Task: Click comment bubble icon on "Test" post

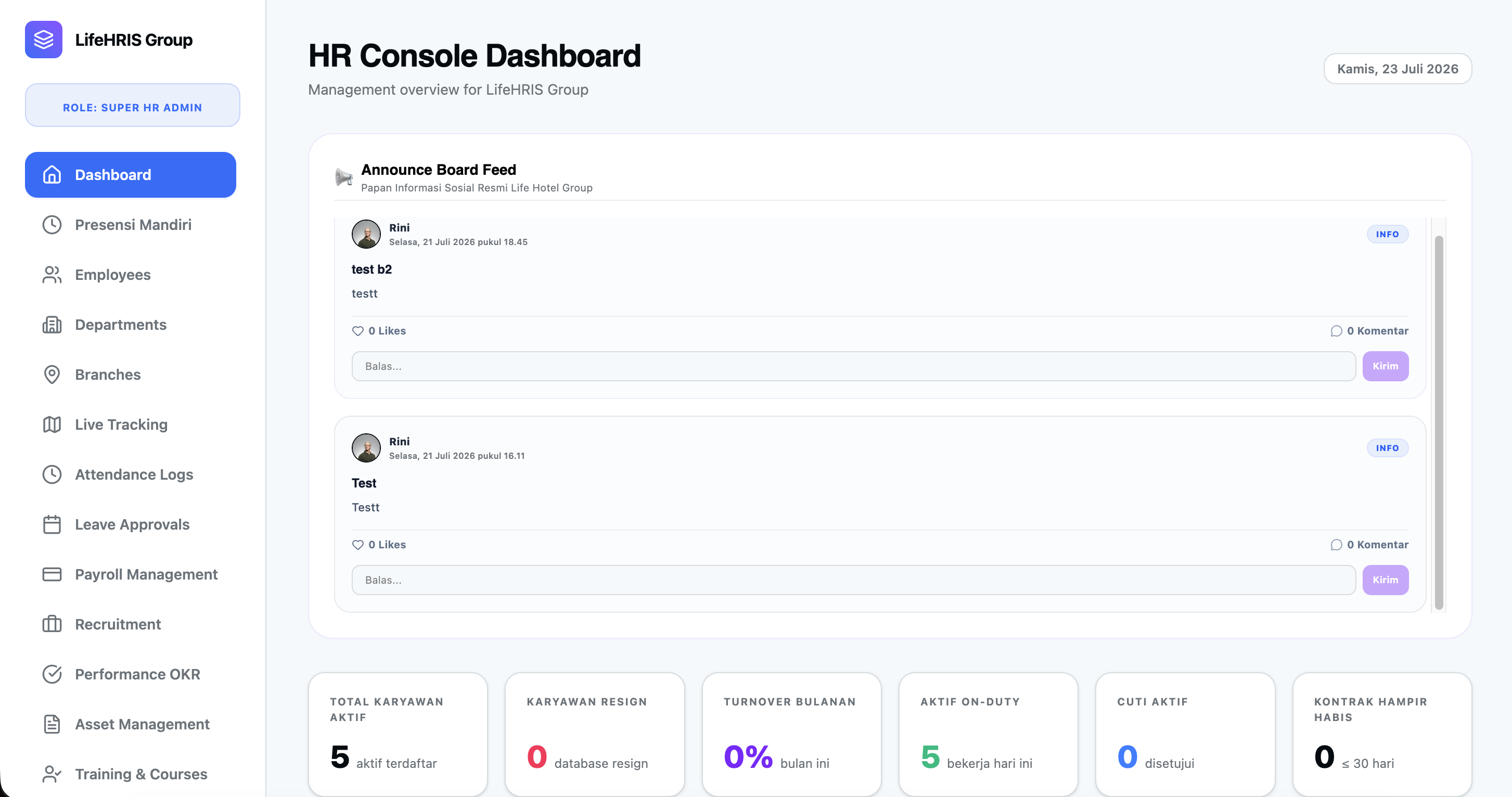Action: [x=1336, y=544]
